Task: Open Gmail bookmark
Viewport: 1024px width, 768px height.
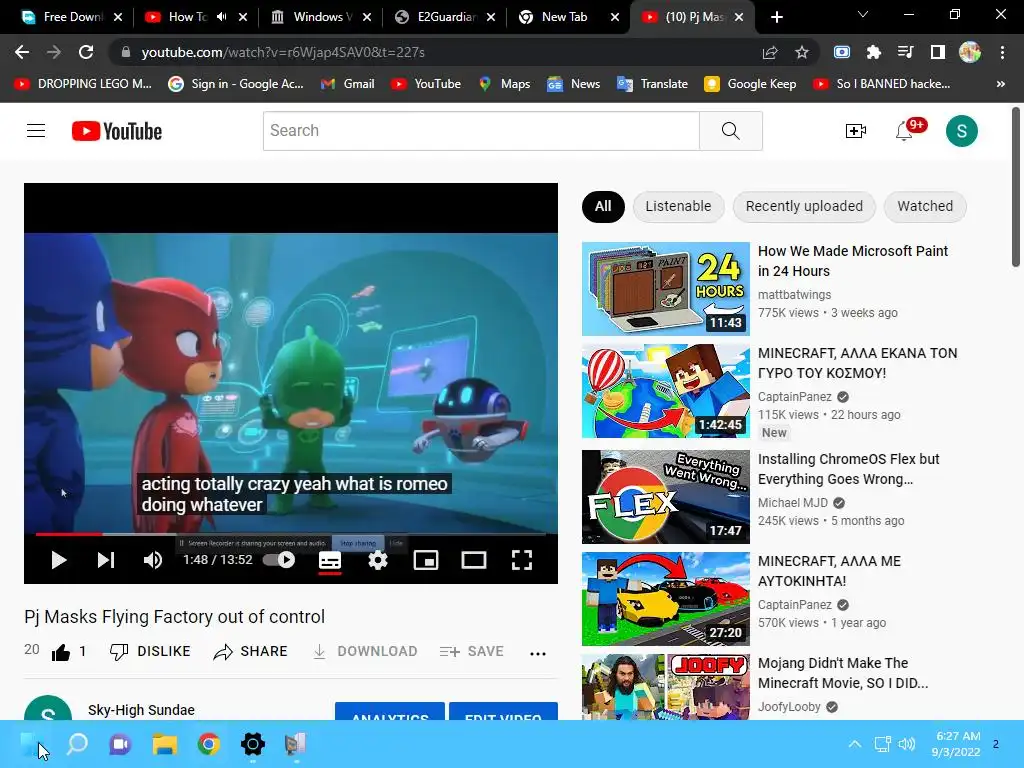Action: point(347,84)
